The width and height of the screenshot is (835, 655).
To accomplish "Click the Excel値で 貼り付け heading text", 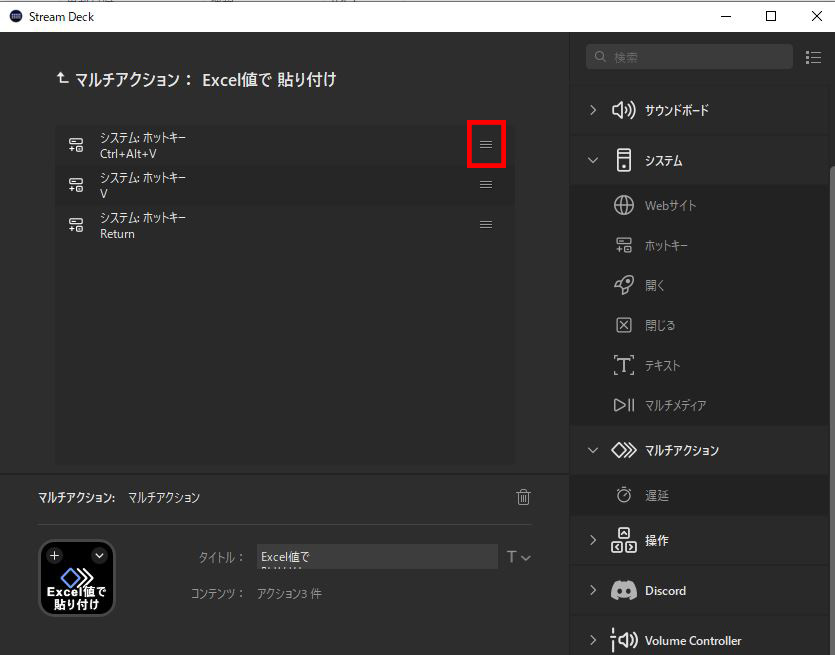I will [x=269, y=80].
